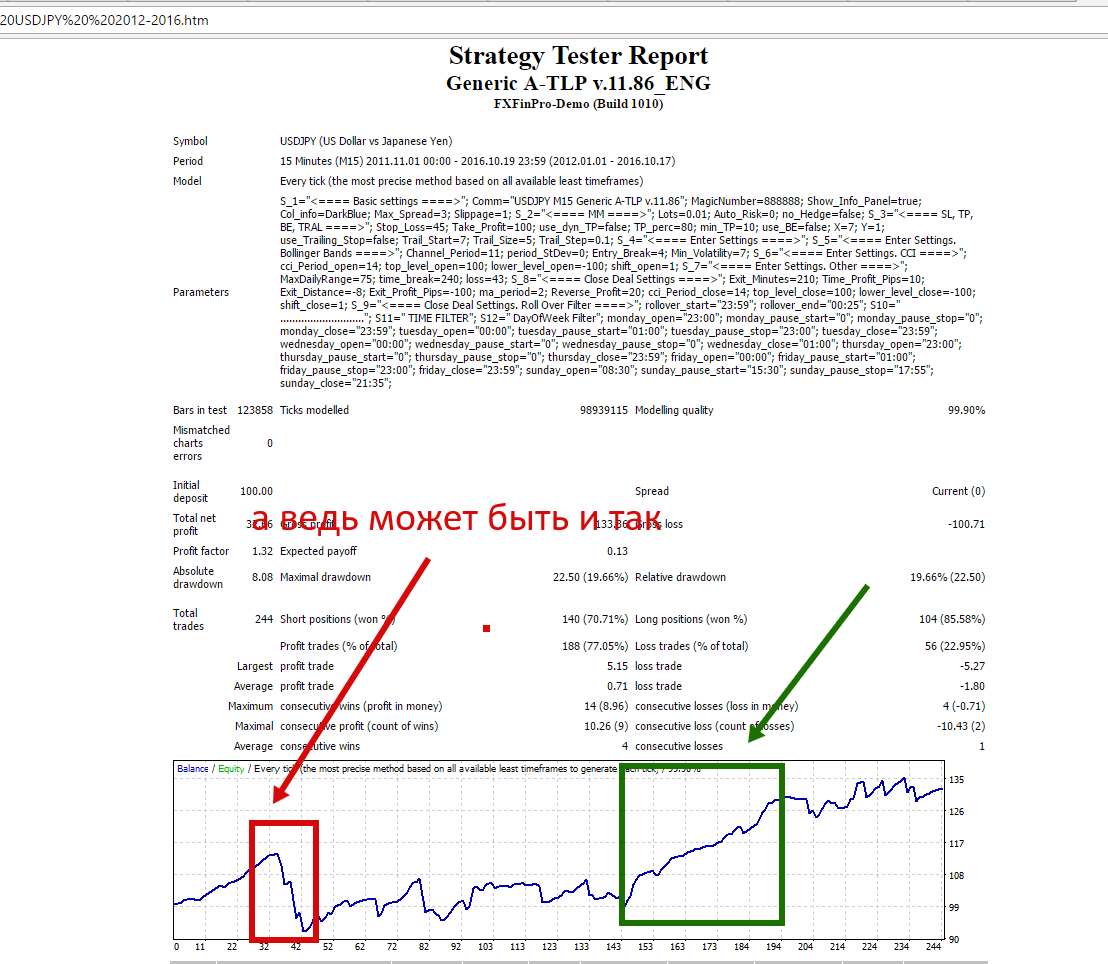The width and height of the screenshot is (1108, 964).
Task: Click the 'Bars in test' label
Action: point(200,410)
